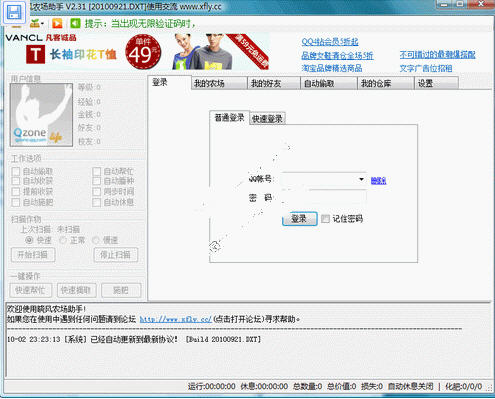The width and height of the screenshot is (495, 399).
Task: Select the 普通登录 sub-tab
Action: click(229, 117)
